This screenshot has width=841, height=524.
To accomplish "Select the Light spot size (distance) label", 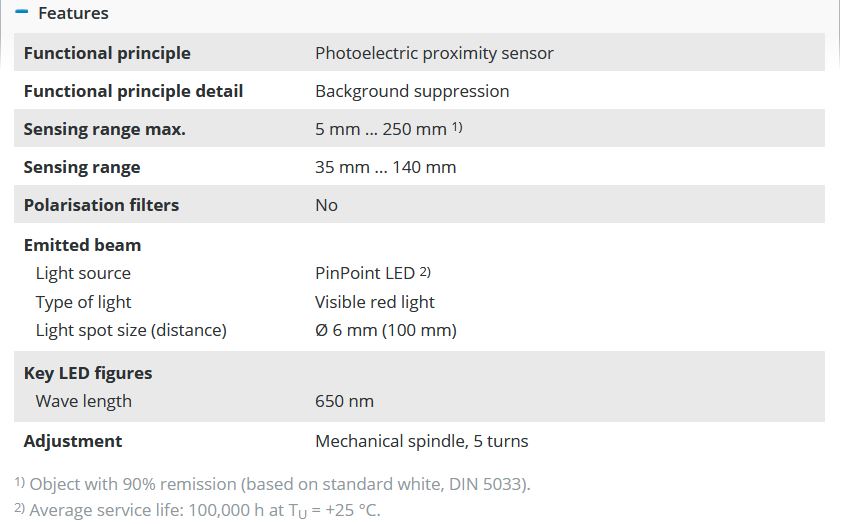I will [x=131, y=330].
